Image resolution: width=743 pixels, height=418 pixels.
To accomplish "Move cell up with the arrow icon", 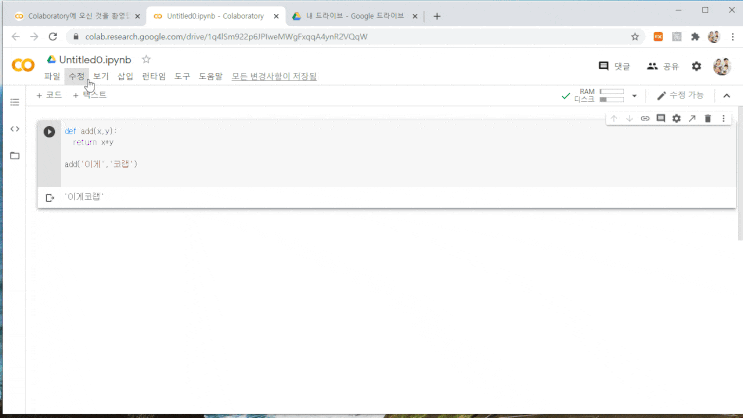I will click(x=614, y=118).
